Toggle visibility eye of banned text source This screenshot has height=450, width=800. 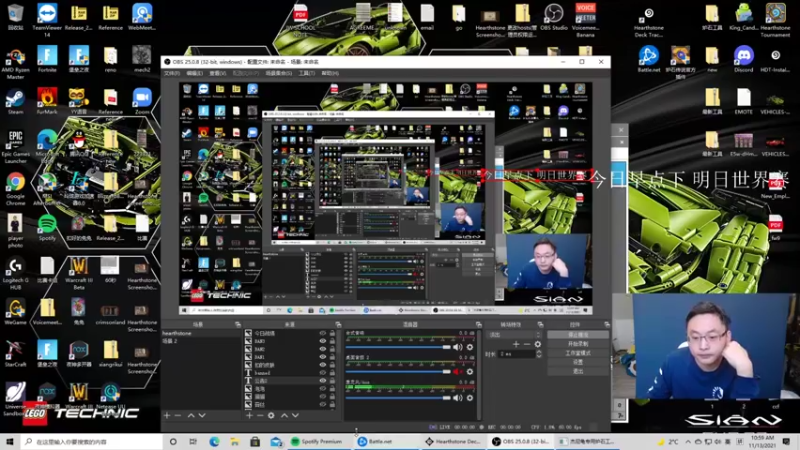point(322,373)
